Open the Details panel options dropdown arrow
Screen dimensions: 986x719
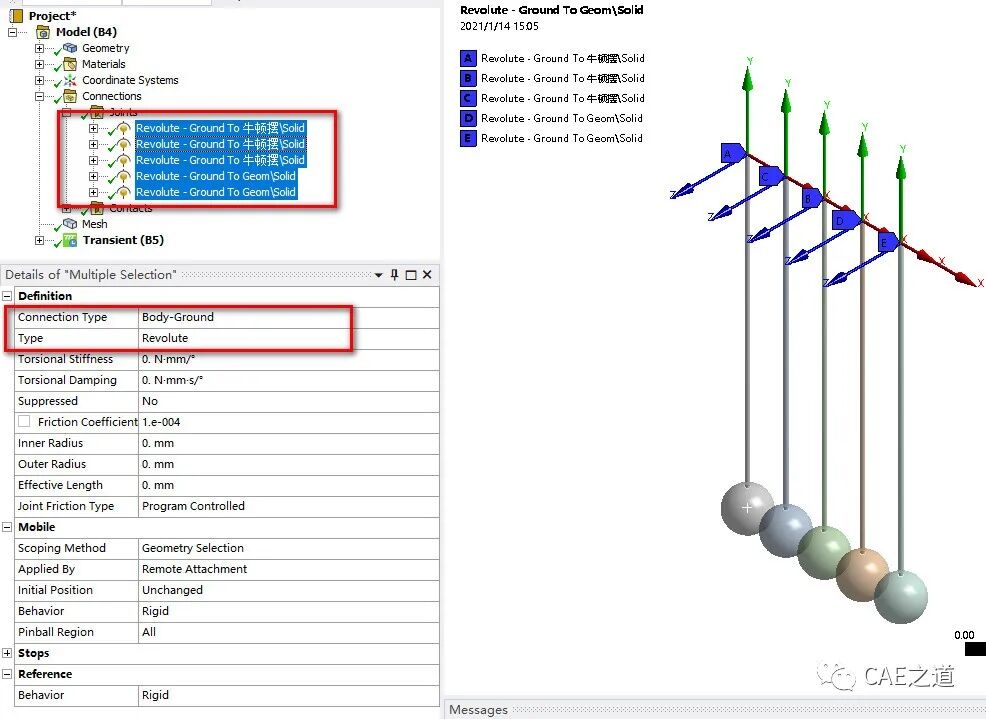point(379,275)
